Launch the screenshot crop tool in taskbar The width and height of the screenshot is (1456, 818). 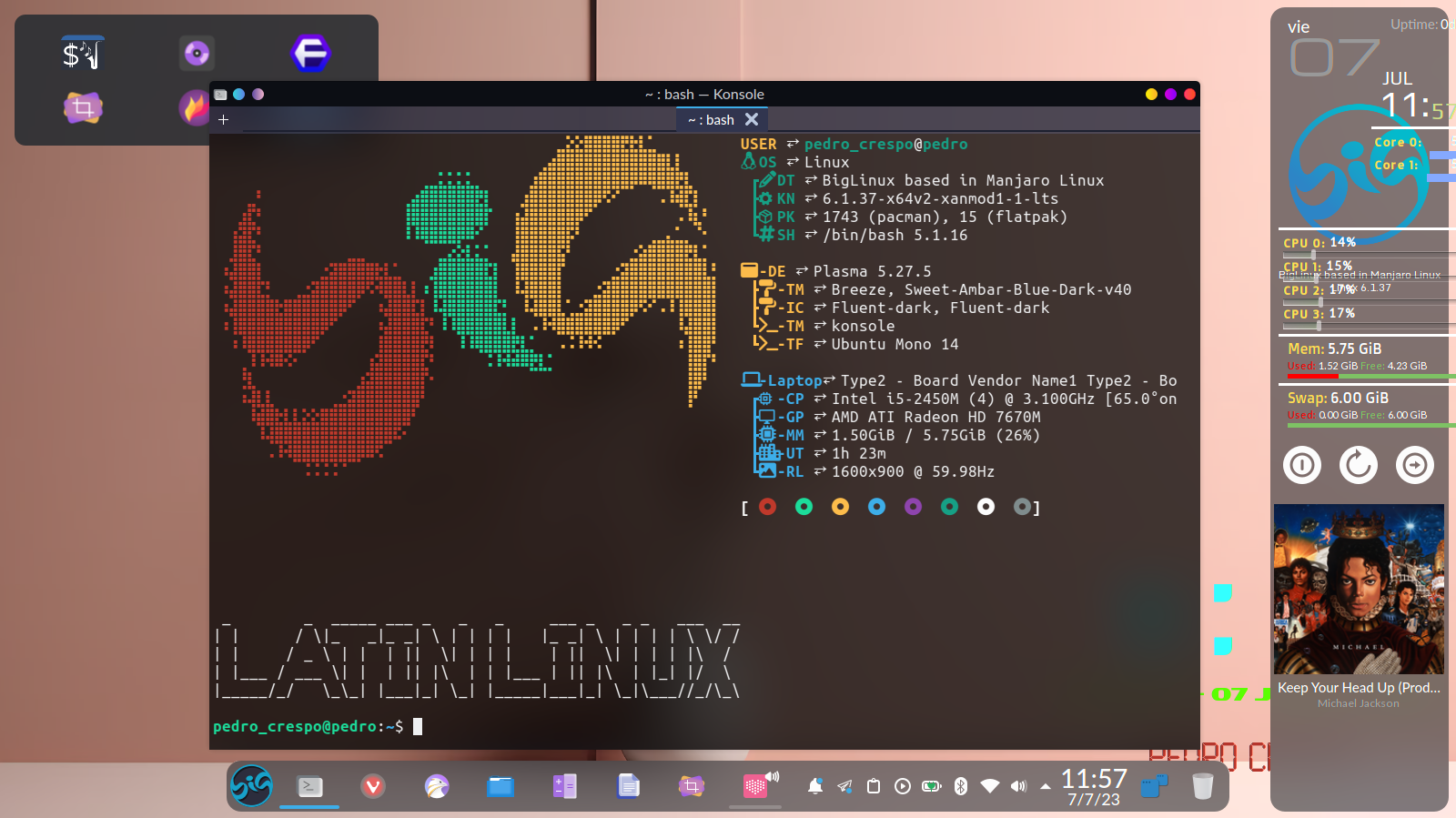692,786
